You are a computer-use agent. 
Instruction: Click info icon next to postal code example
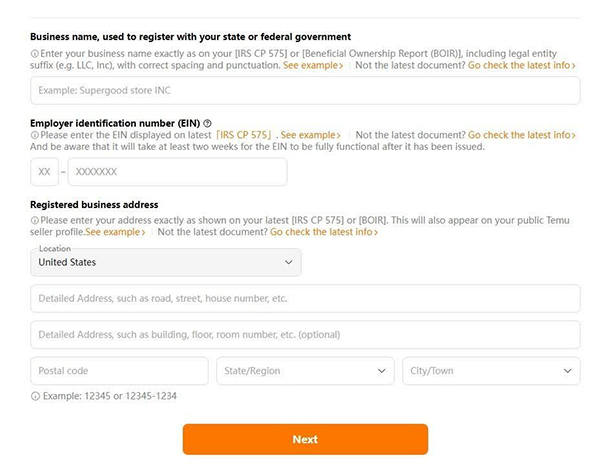(x=35, y=396)
